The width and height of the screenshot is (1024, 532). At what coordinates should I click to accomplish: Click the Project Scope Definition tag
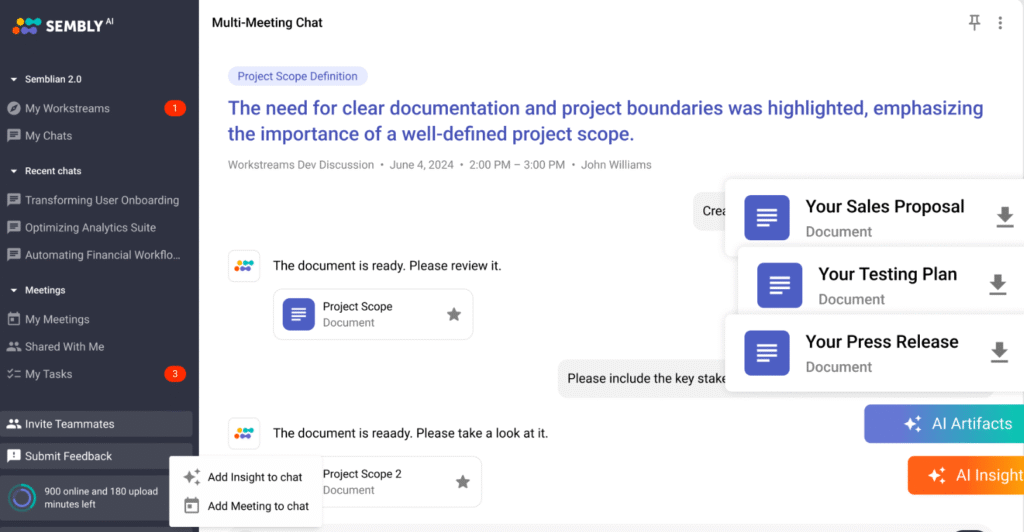coord(297,76)
